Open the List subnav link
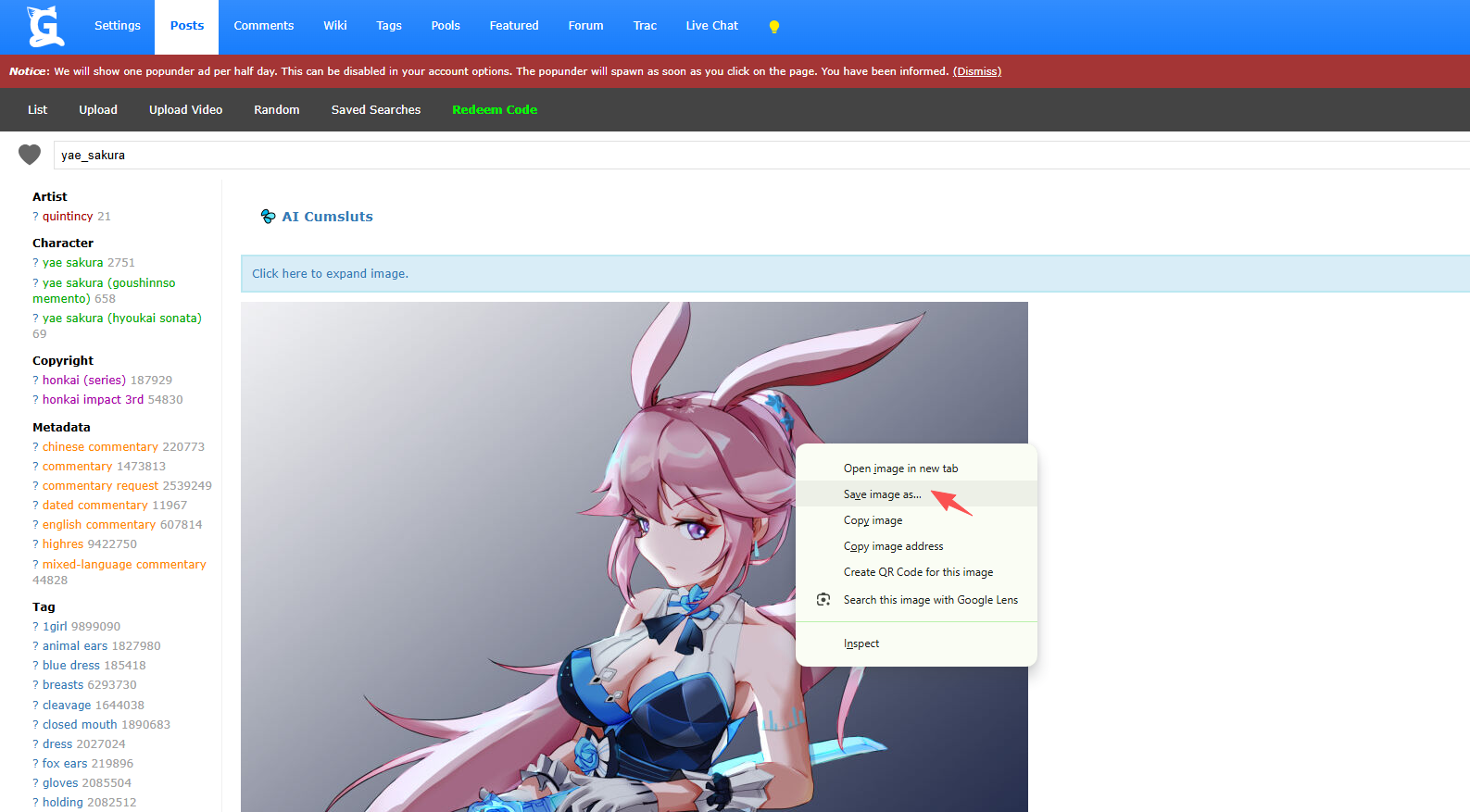This screenshot has height=812, width=1470. [37, 110]
